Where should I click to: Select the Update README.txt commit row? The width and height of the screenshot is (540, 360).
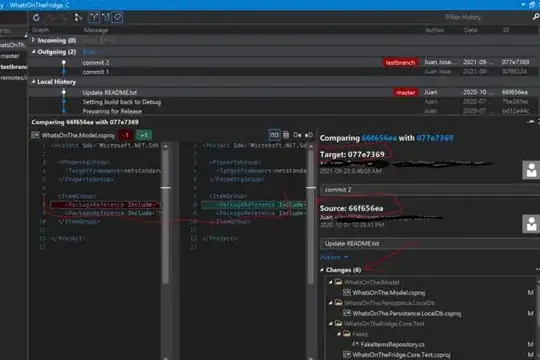tap(284, 92)
